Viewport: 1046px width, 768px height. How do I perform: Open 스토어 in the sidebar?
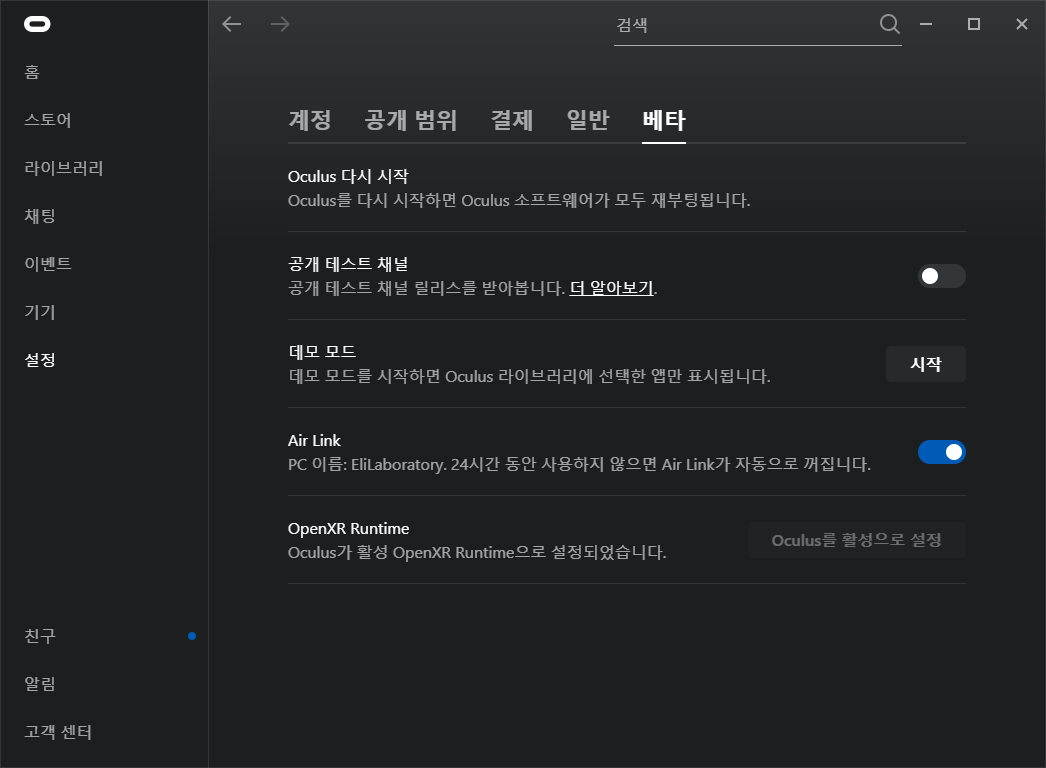pos(47,119)
